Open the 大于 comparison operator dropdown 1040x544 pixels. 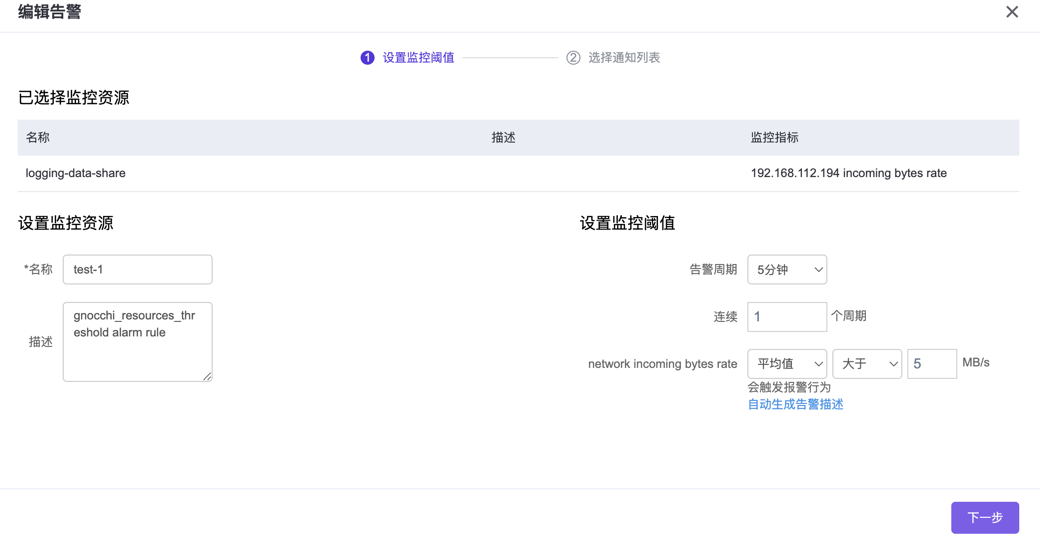[x=867, y=364]
